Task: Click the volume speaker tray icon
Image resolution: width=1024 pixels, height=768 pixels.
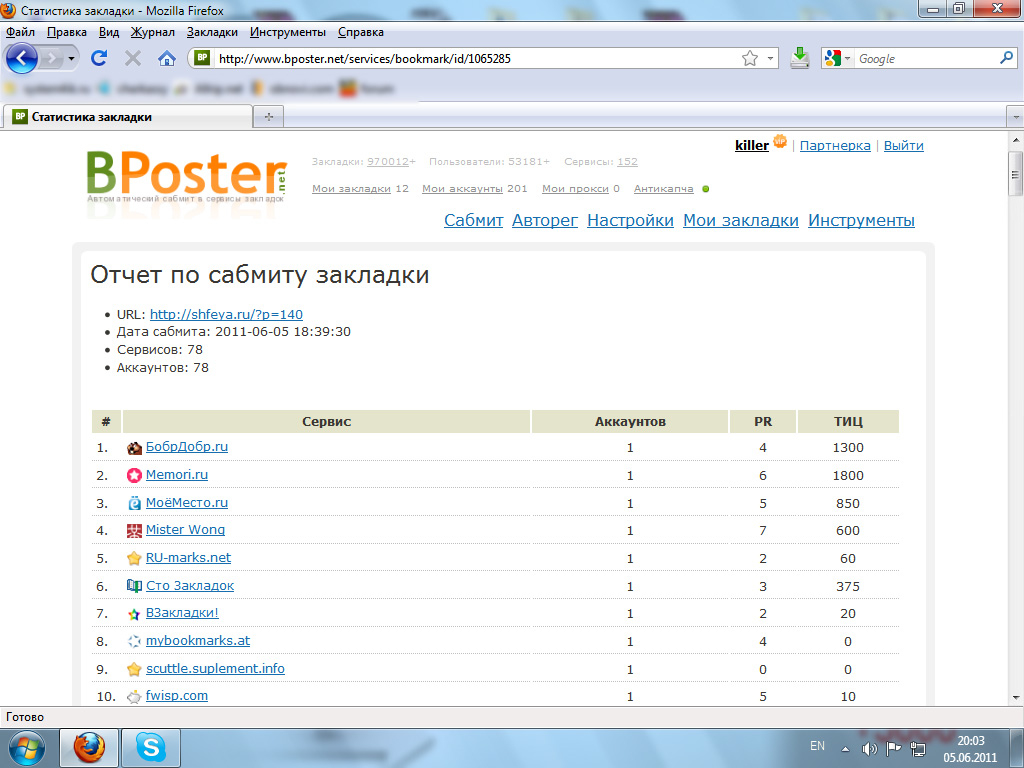Action: click(x=869, y=749)
